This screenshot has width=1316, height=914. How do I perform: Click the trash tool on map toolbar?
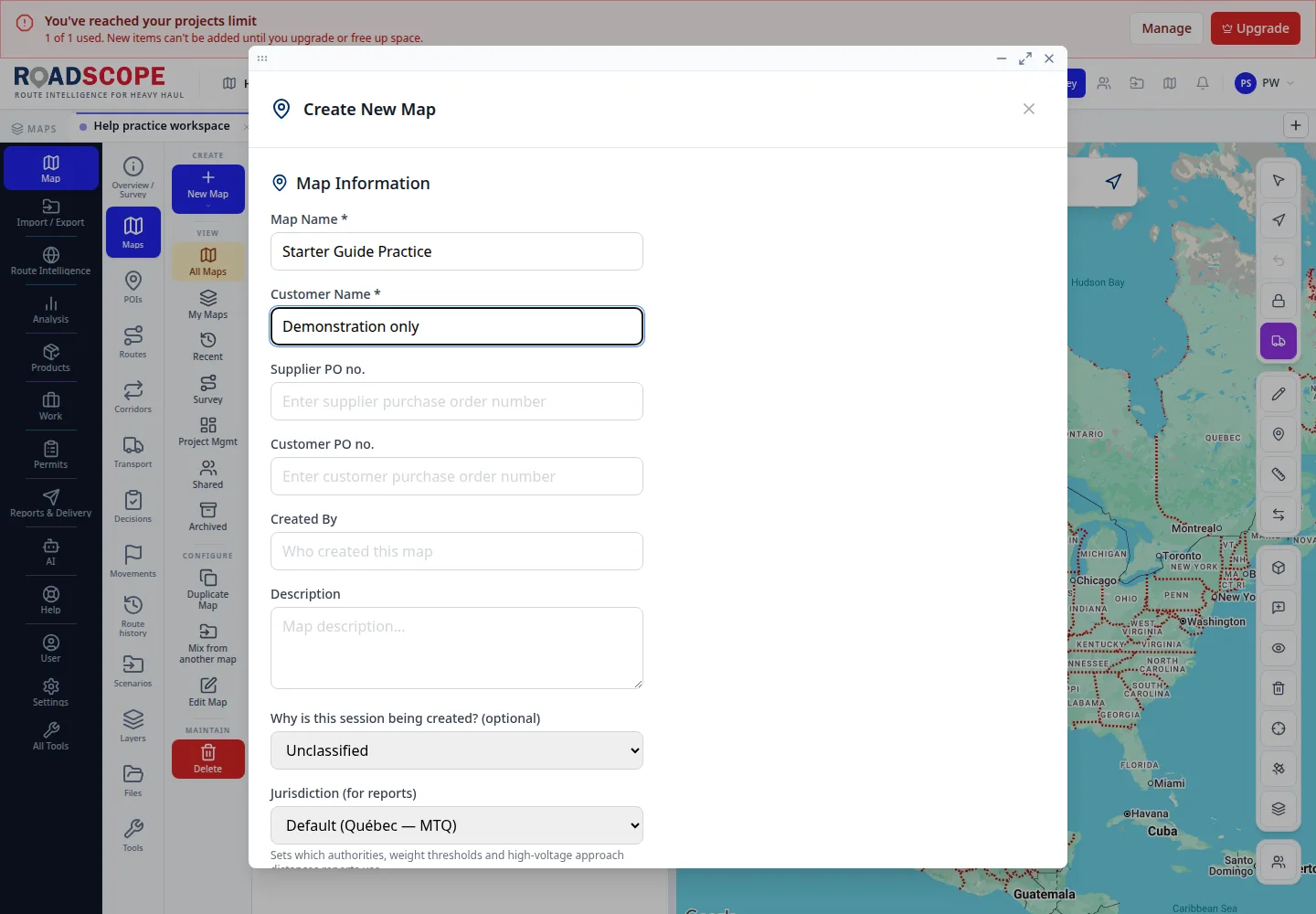point(1279,688)
